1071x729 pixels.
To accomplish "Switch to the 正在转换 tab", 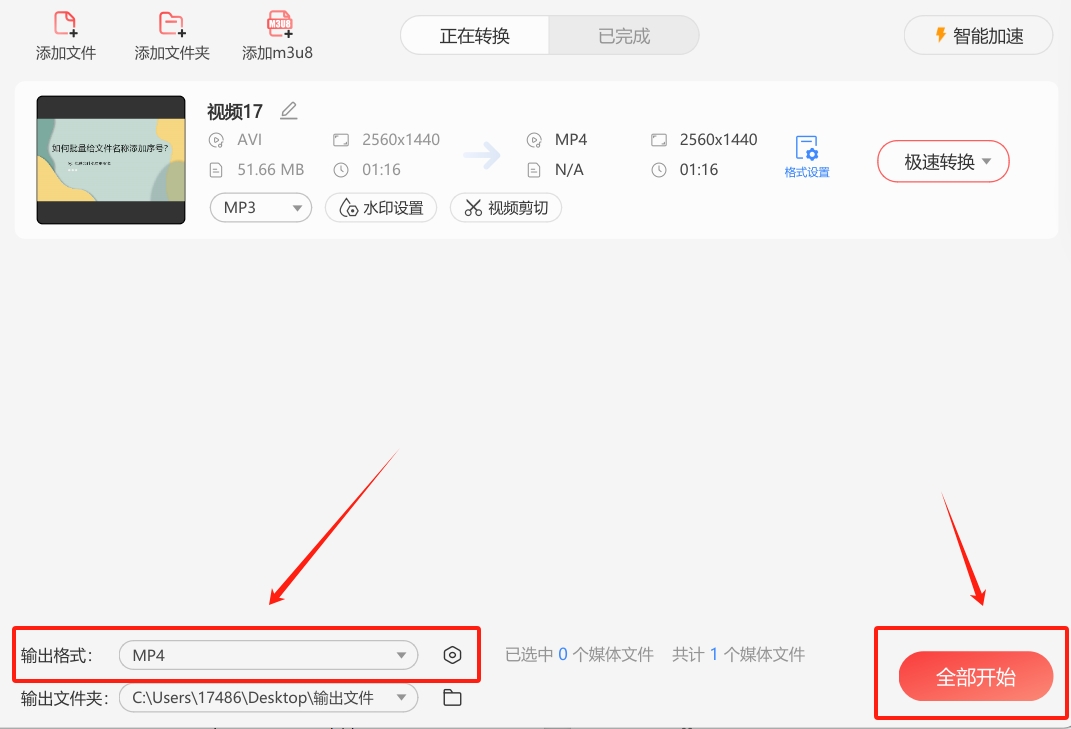I will tap(474, 34).
